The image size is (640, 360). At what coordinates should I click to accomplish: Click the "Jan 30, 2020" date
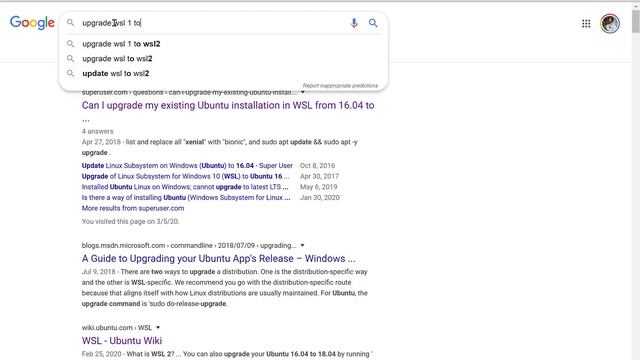tap(320, 198)
